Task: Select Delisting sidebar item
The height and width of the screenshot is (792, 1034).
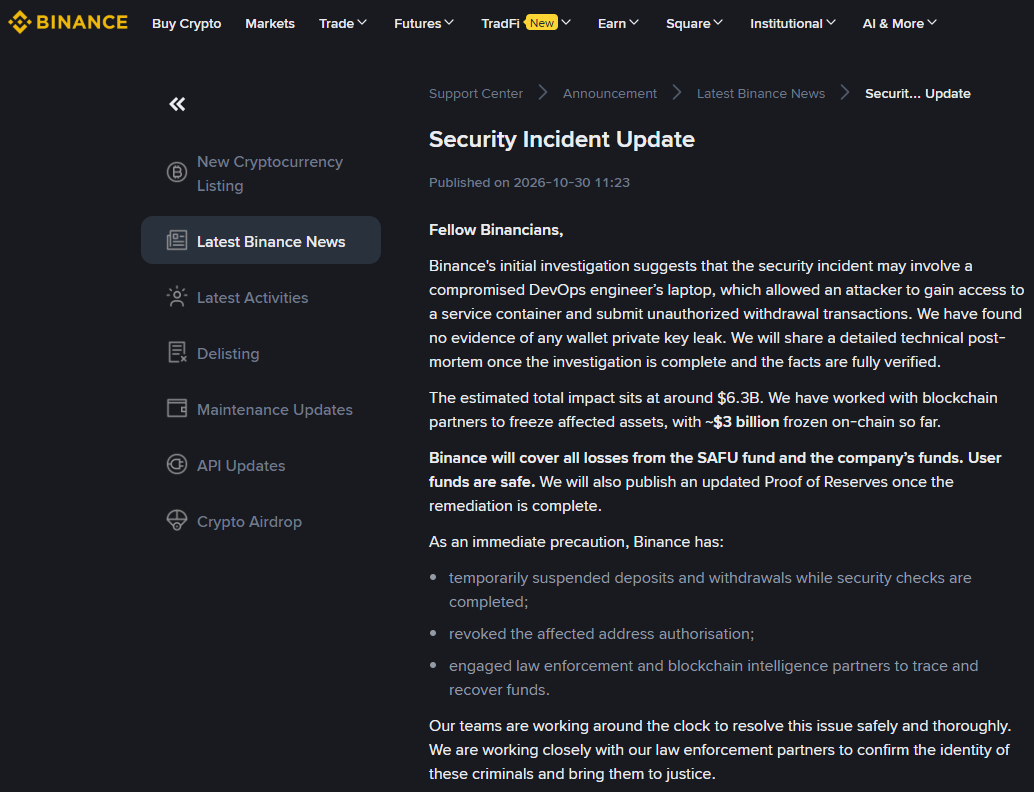Action: 261,353
